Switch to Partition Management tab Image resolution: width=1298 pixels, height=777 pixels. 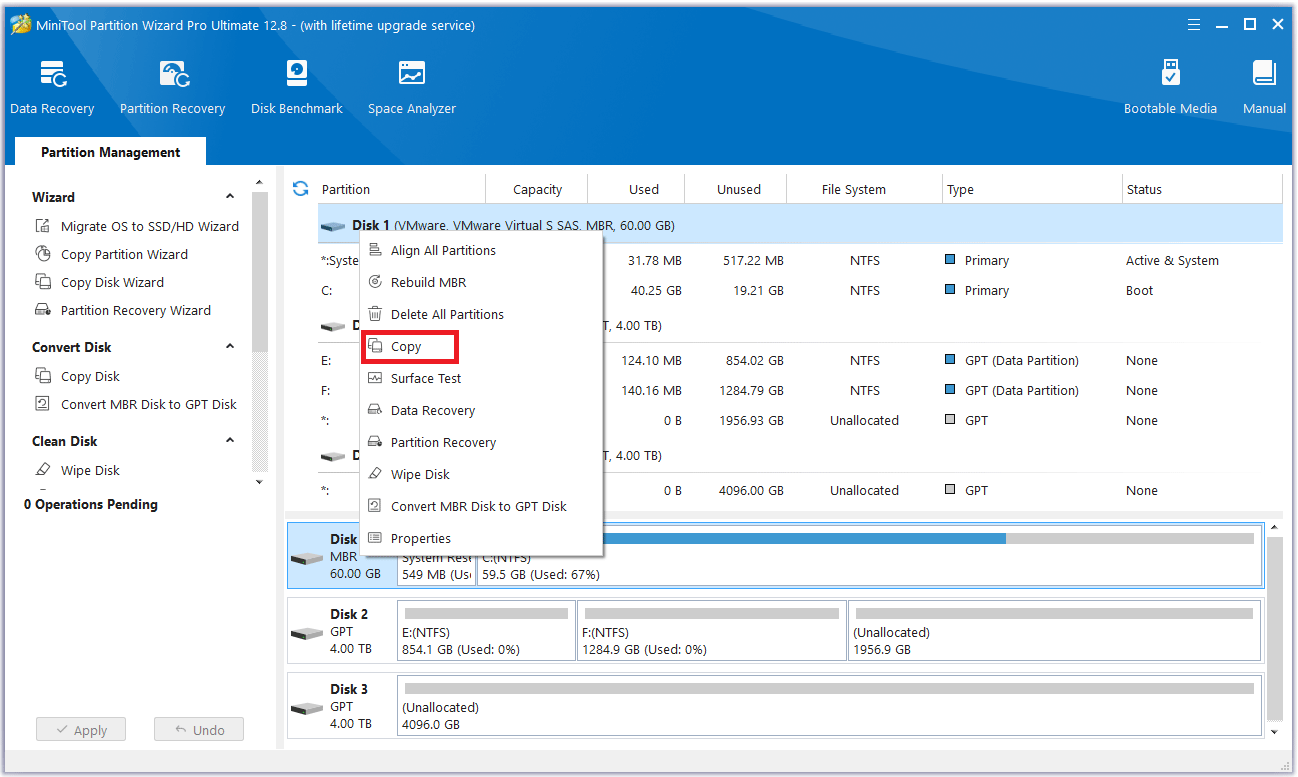111,152
